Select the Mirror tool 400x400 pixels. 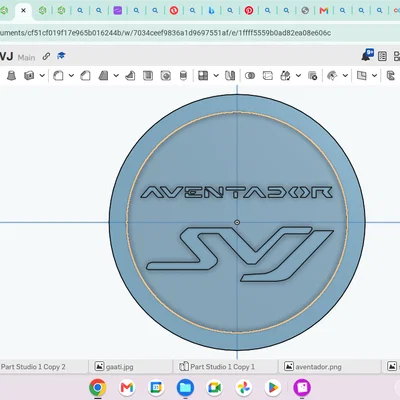click(230, 76)
